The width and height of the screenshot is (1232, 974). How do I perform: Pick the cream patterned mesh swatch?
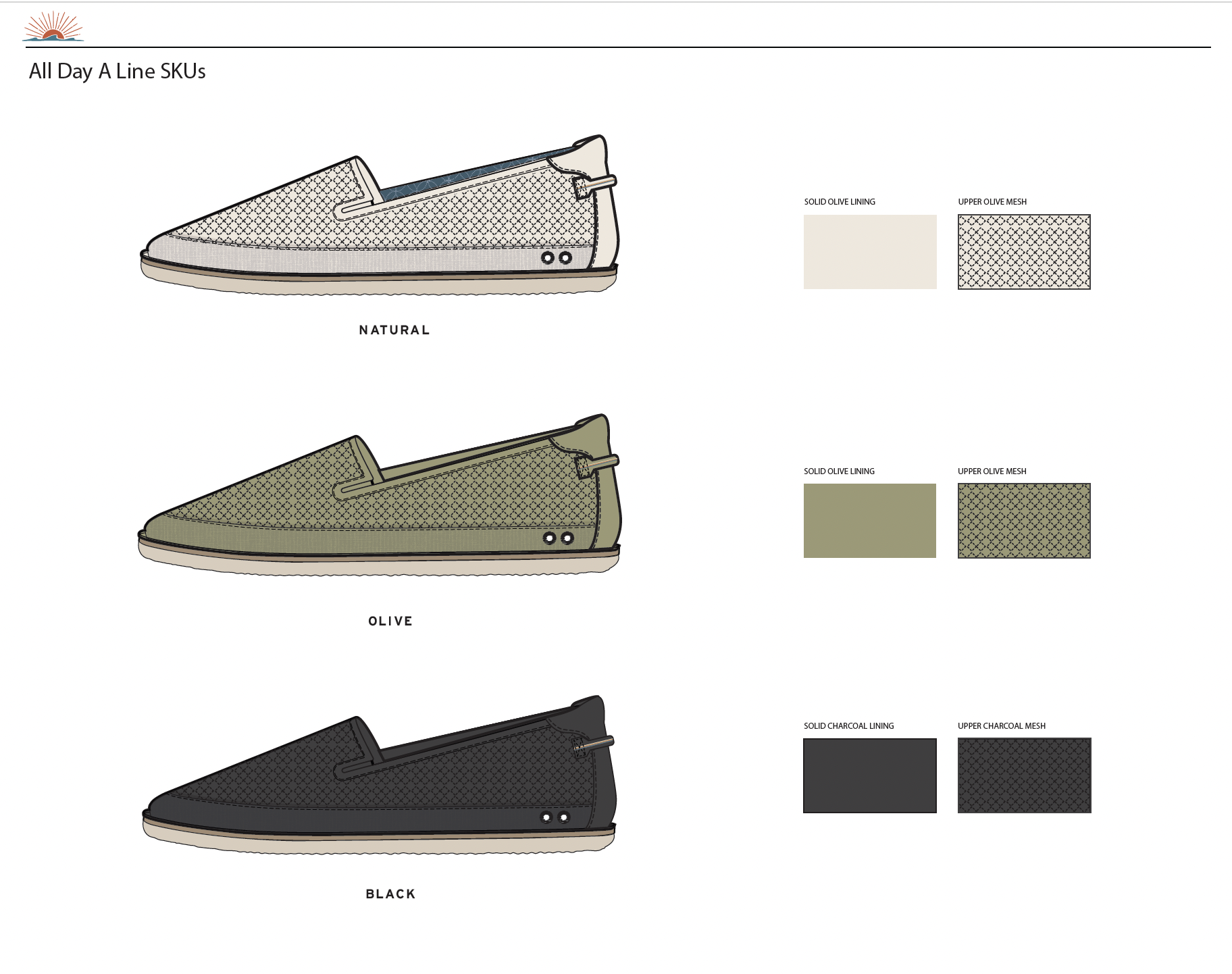(1024, 252)
